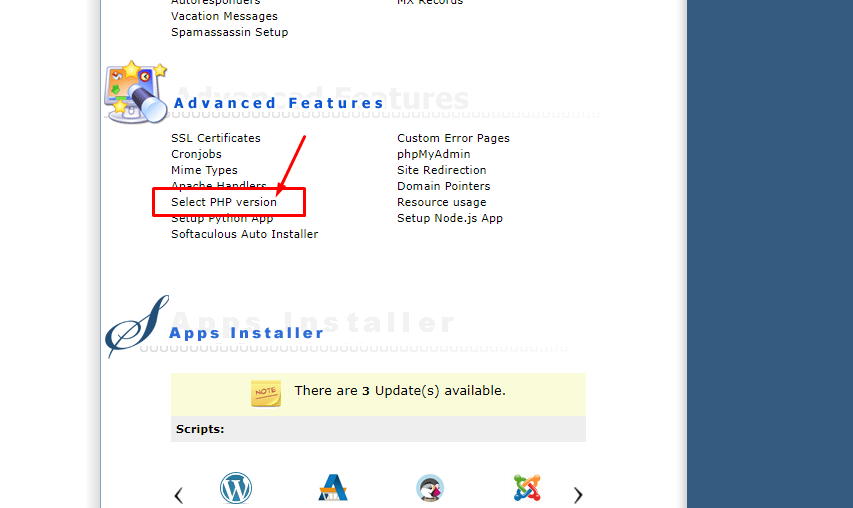Open Cronjobs page
This screenshot has height=508, width=853.
click(x=196, y=154)
